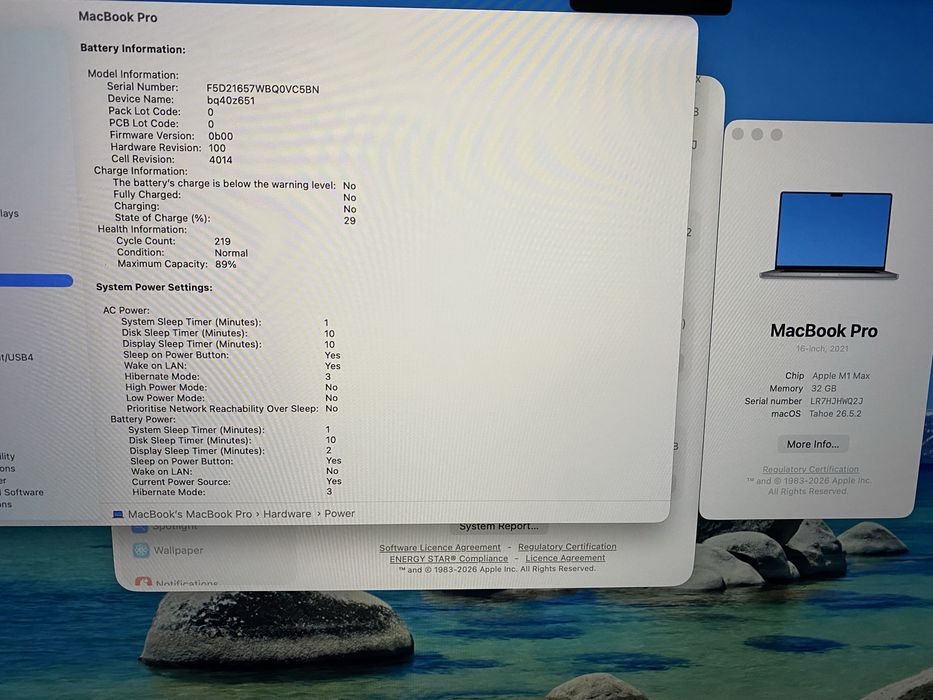Click the Health Information label

pyautogui.click(x=142, y=229)
